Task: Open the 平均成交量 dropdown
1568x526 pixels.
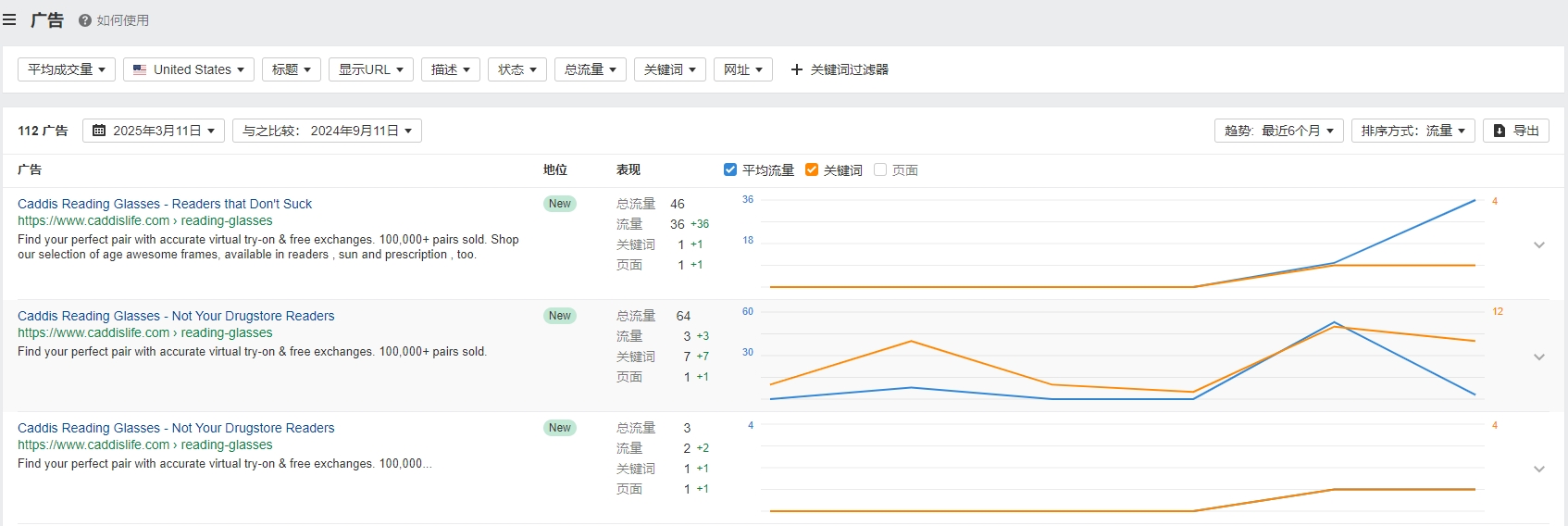Action: click(x=67, y=69)
